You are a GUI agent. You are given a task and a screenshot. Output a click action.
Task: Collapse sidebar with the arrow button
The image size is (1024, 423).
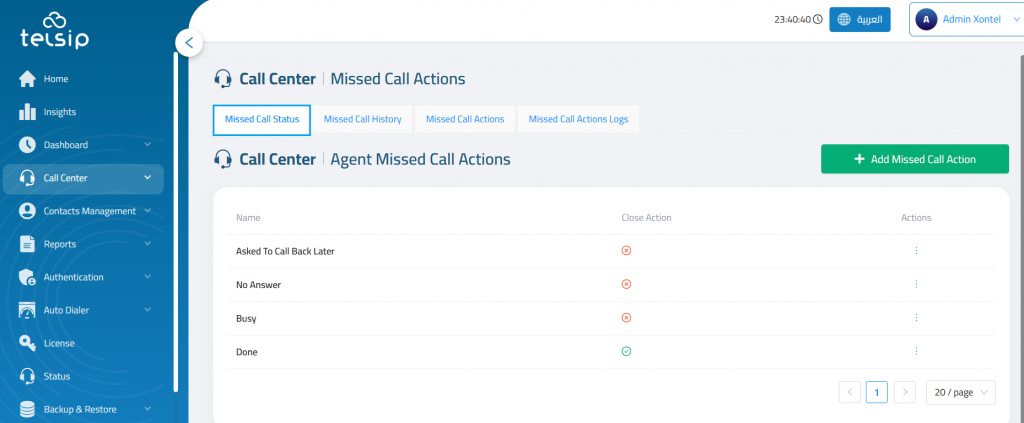click(x=189, y=43)
